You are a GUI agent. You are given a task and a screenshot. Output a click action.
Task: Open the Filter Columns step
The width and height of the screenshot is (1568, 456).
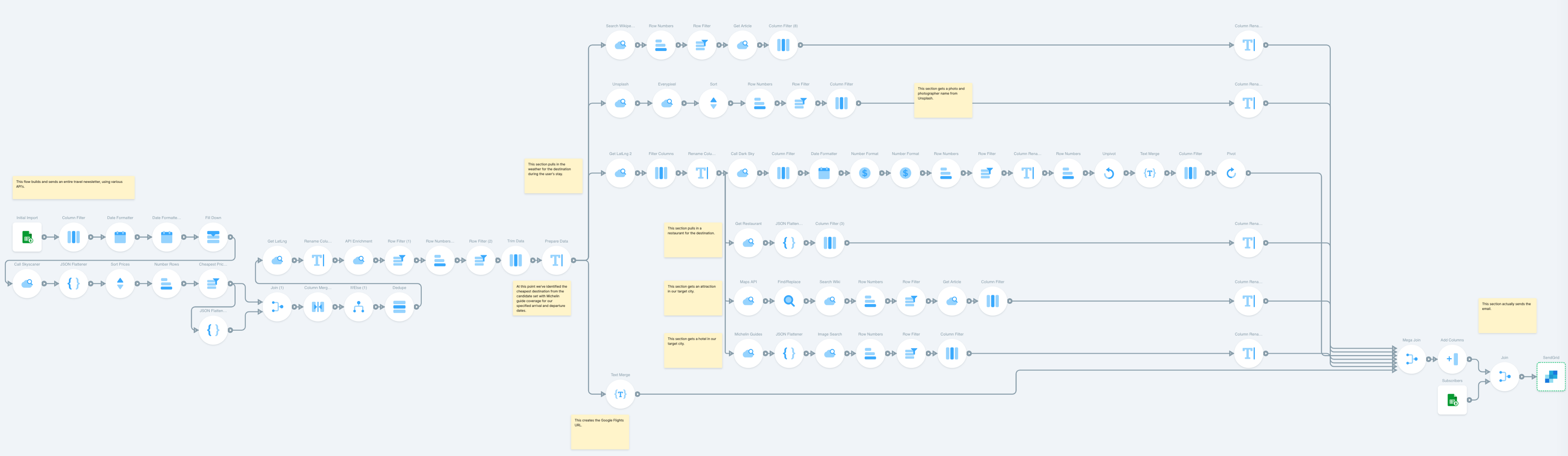tap(661, 173)
